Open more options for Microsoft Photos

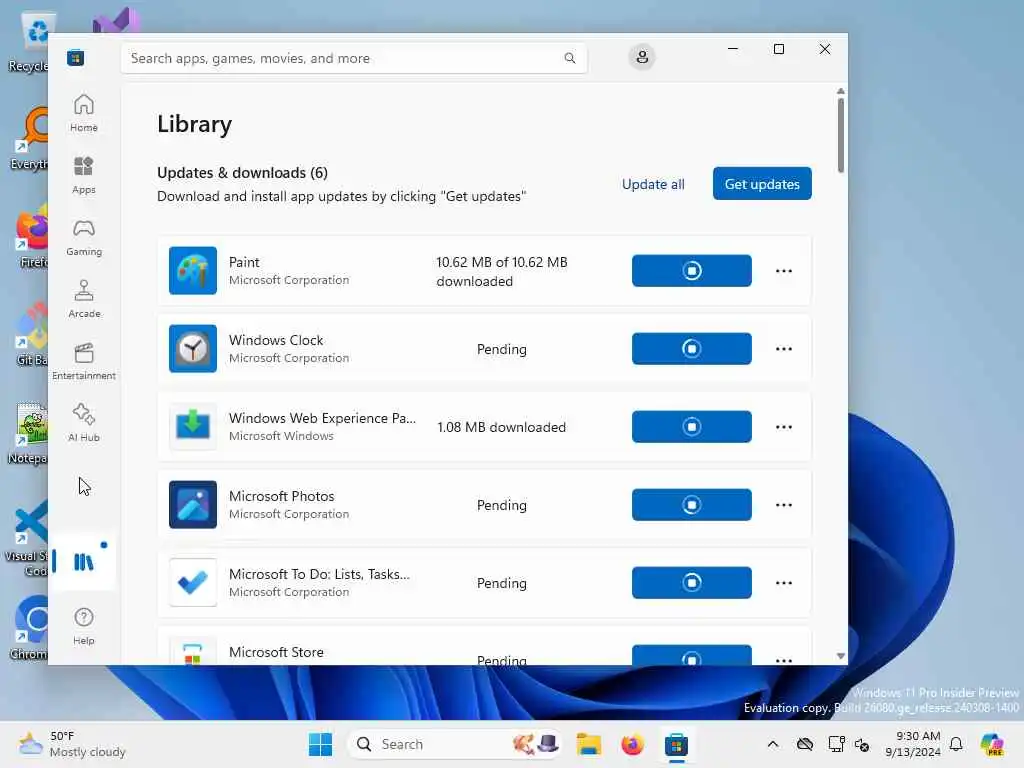pos(784,505)
